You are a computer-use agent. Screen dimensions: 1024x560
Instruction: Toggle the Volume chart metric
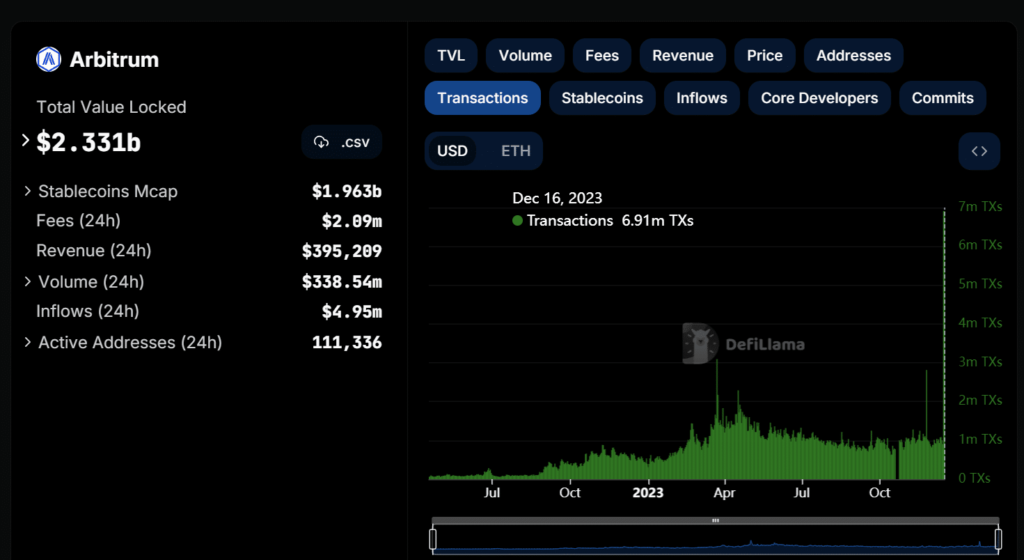pyautogui.click(x=525, y=56)
